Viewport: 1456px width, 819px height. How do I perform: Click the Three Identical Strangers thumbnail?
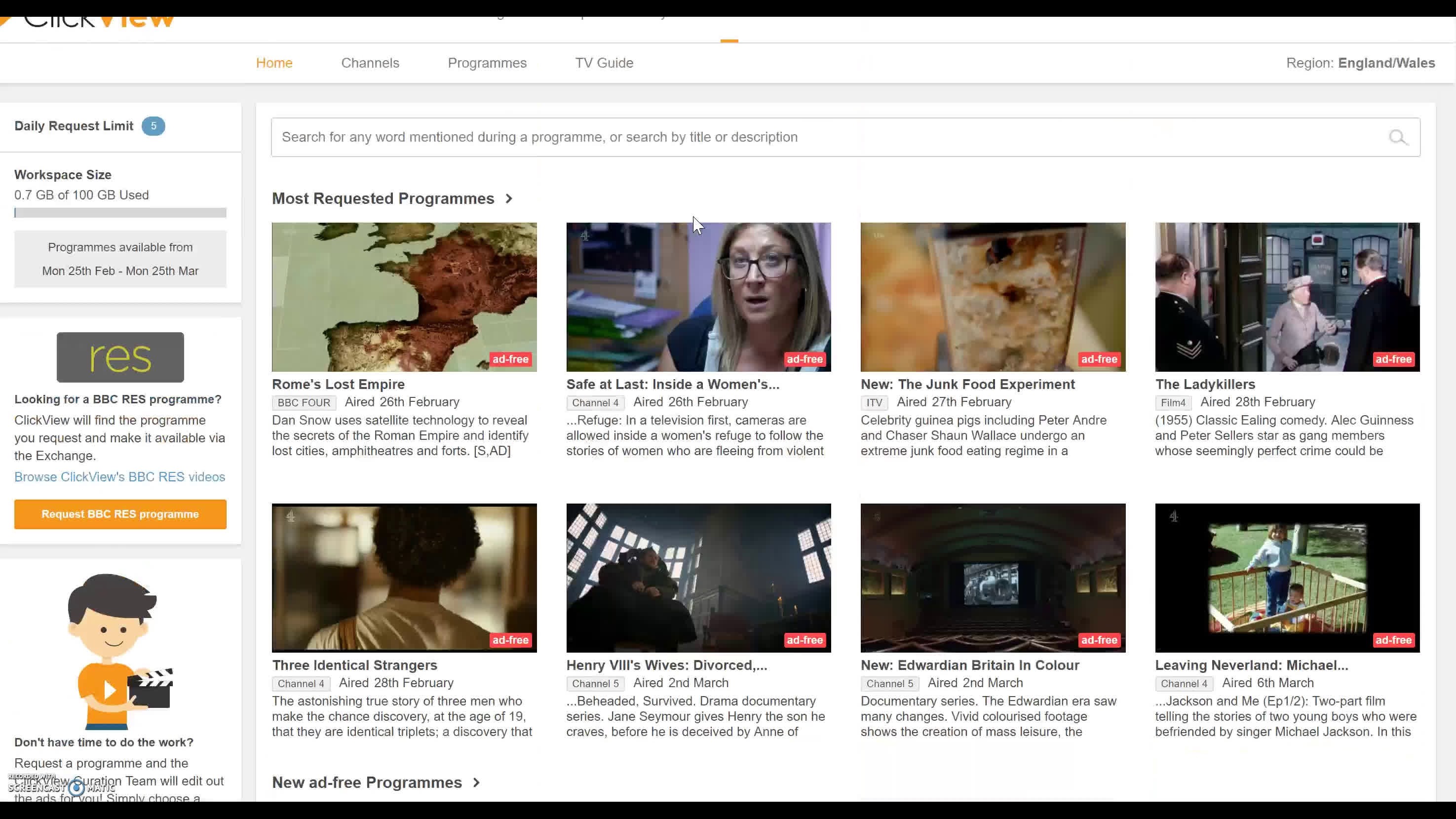[404, 578]
